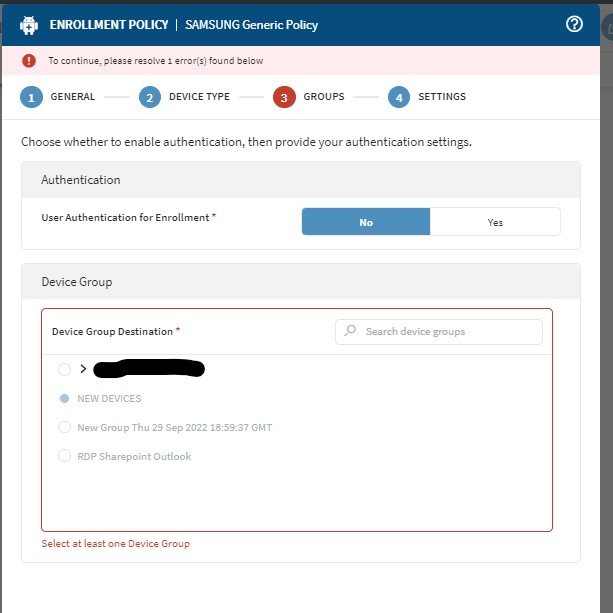Click the red error alert icon

29,61
